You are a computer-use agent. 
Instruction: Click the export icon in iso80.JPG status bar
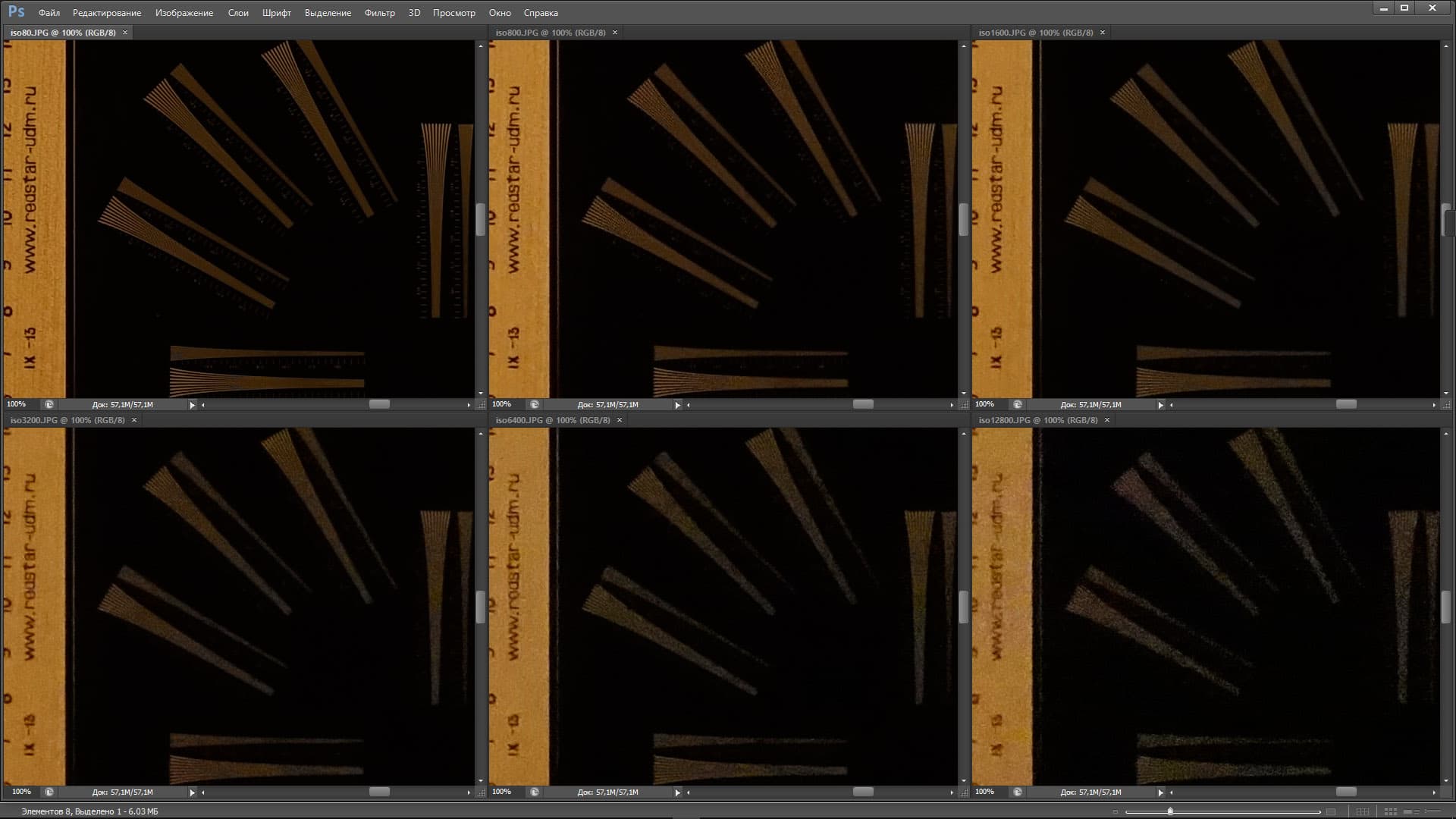(49, 405)
